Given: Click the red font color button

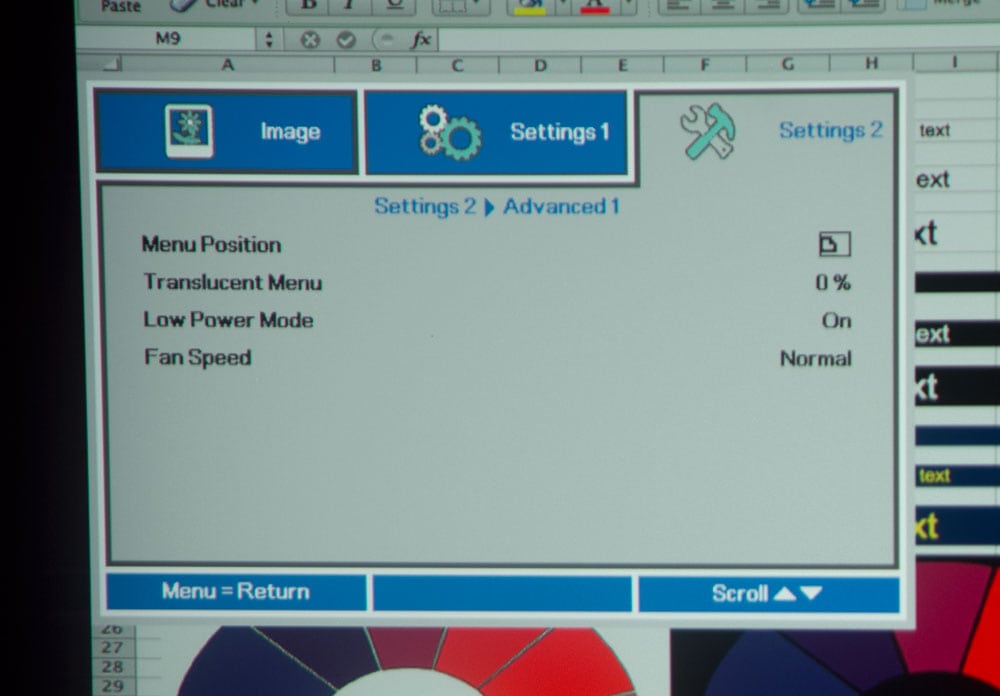Looking at the screenshot, I should click(596, 6).
